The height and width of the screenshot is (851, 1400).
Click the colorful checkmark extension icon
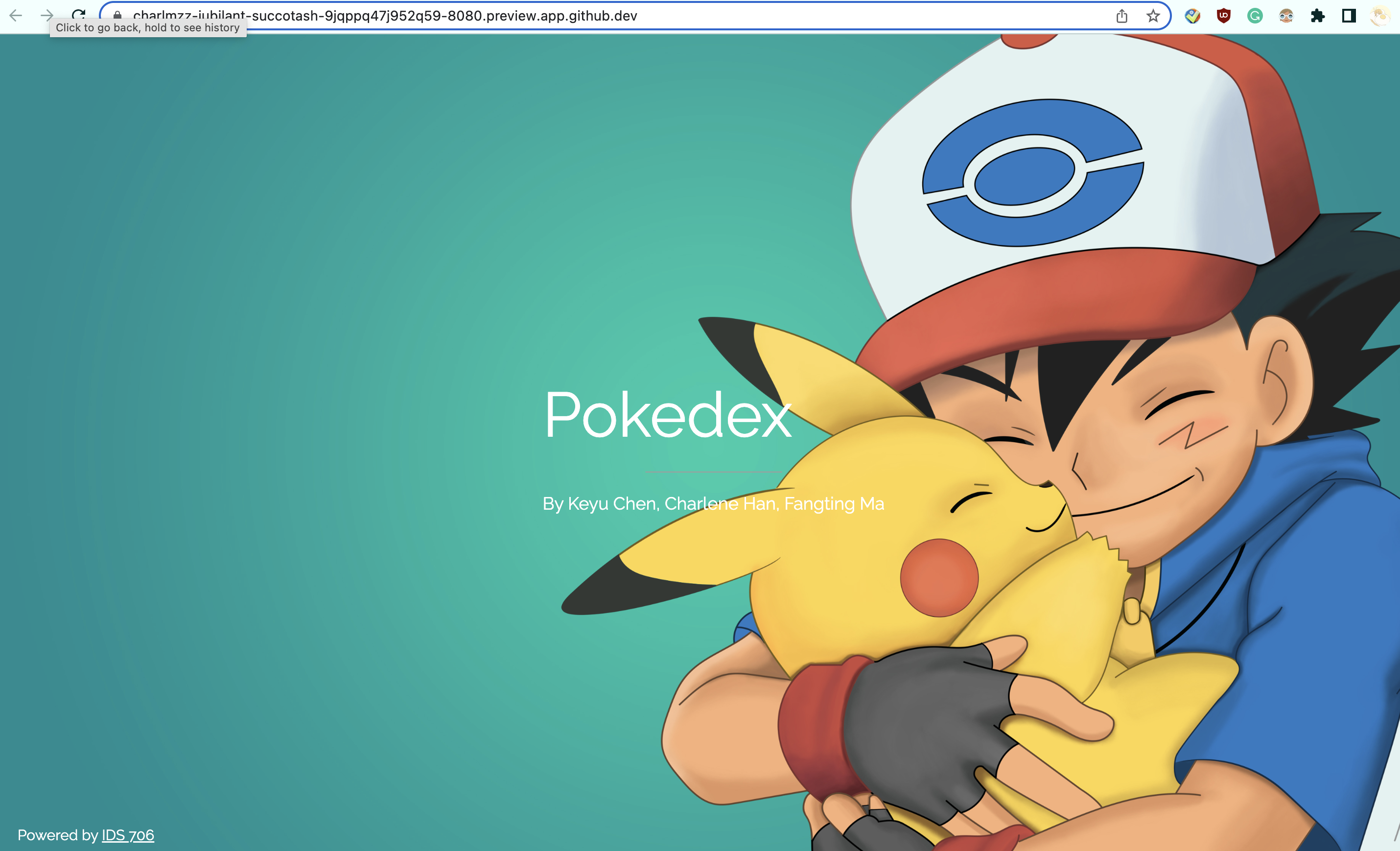pyautogui.click(x=1192, y=16)
